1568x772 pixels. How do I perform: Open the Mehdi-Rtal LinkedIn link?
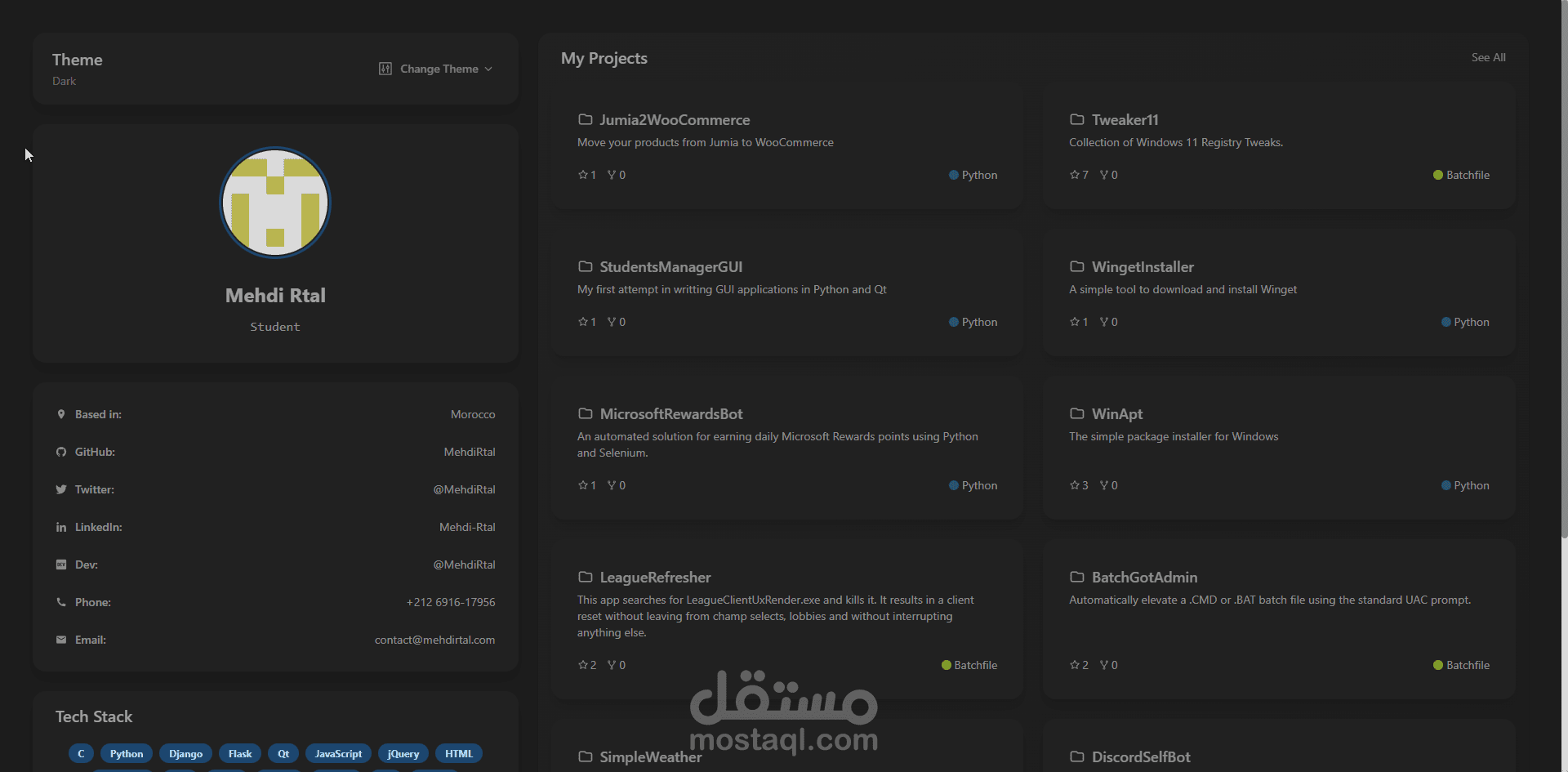tap(467, 527)
